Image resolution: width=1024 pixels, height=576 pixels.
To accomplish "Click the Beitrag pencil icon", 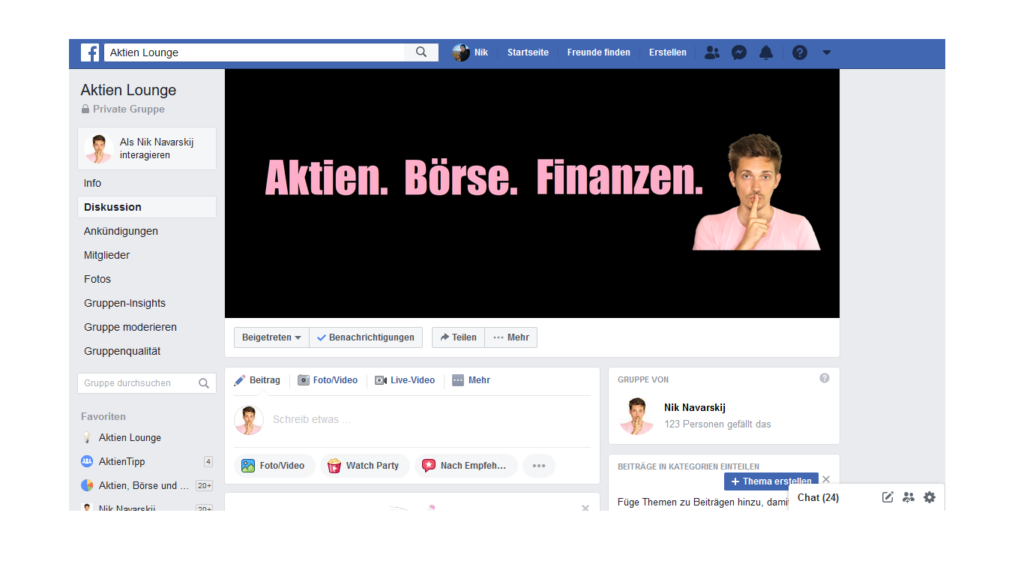I will [x=240, y=380].
